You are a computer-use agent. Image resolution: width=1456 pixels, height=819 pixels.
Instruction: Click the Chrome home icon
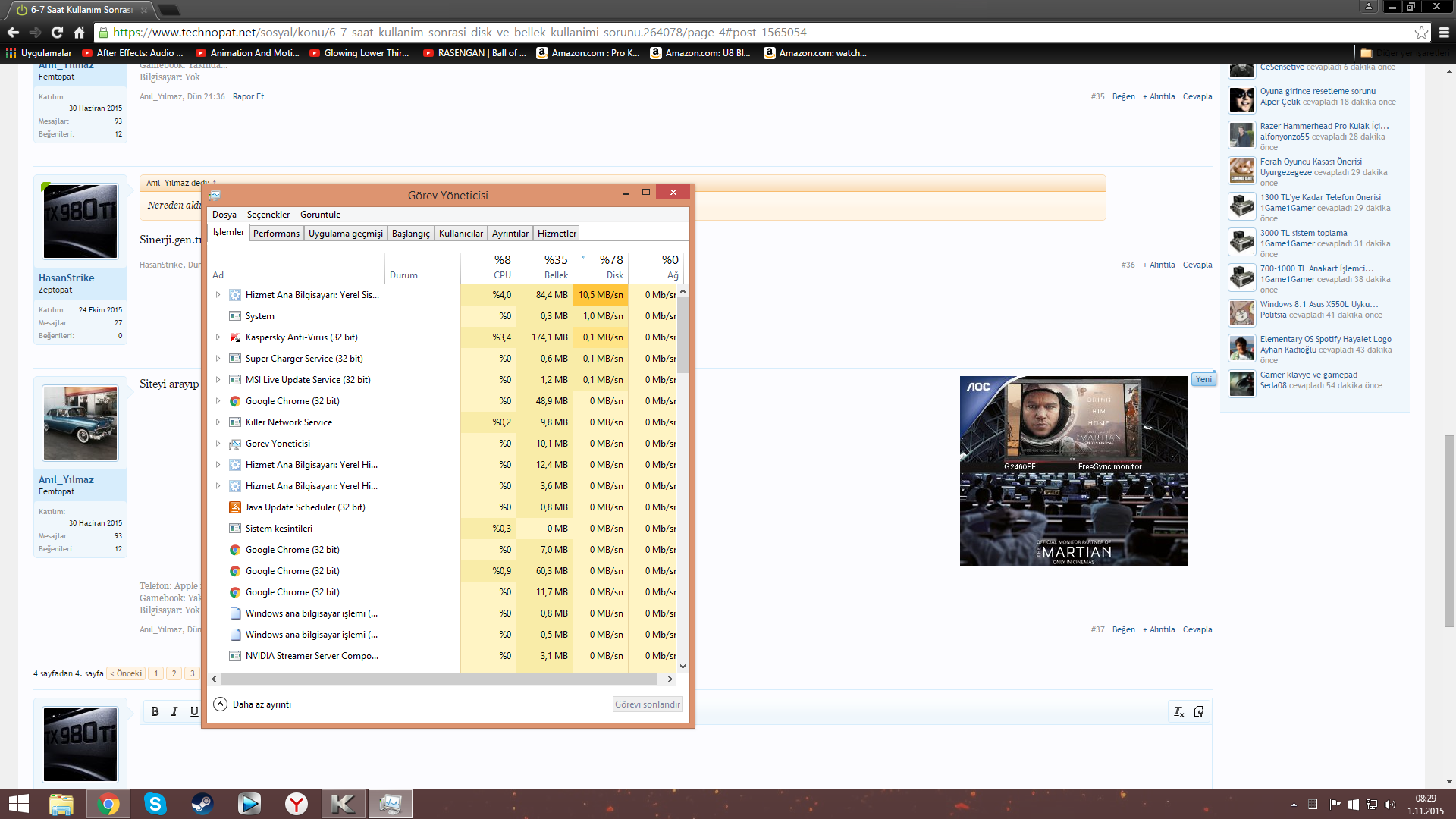pos(79,33)
